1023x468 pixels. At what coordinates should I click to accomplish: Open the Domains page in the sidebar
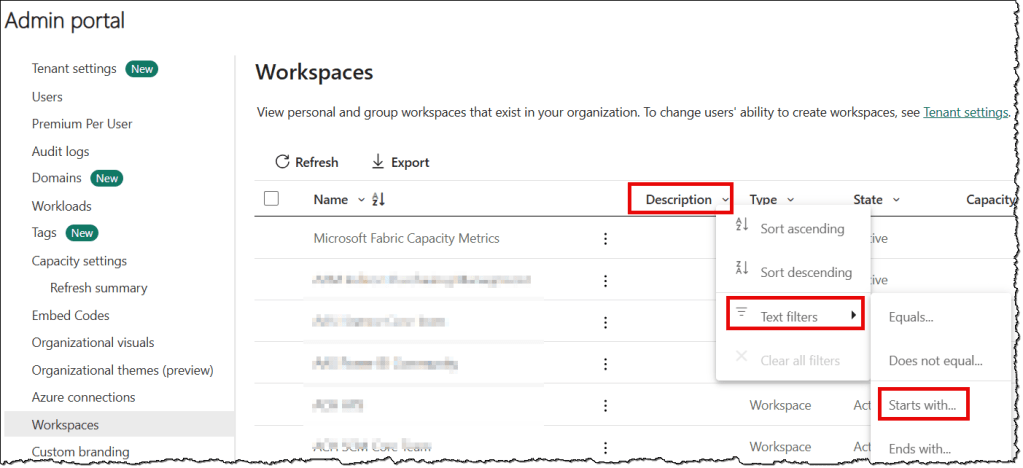[x=56, y=178]
